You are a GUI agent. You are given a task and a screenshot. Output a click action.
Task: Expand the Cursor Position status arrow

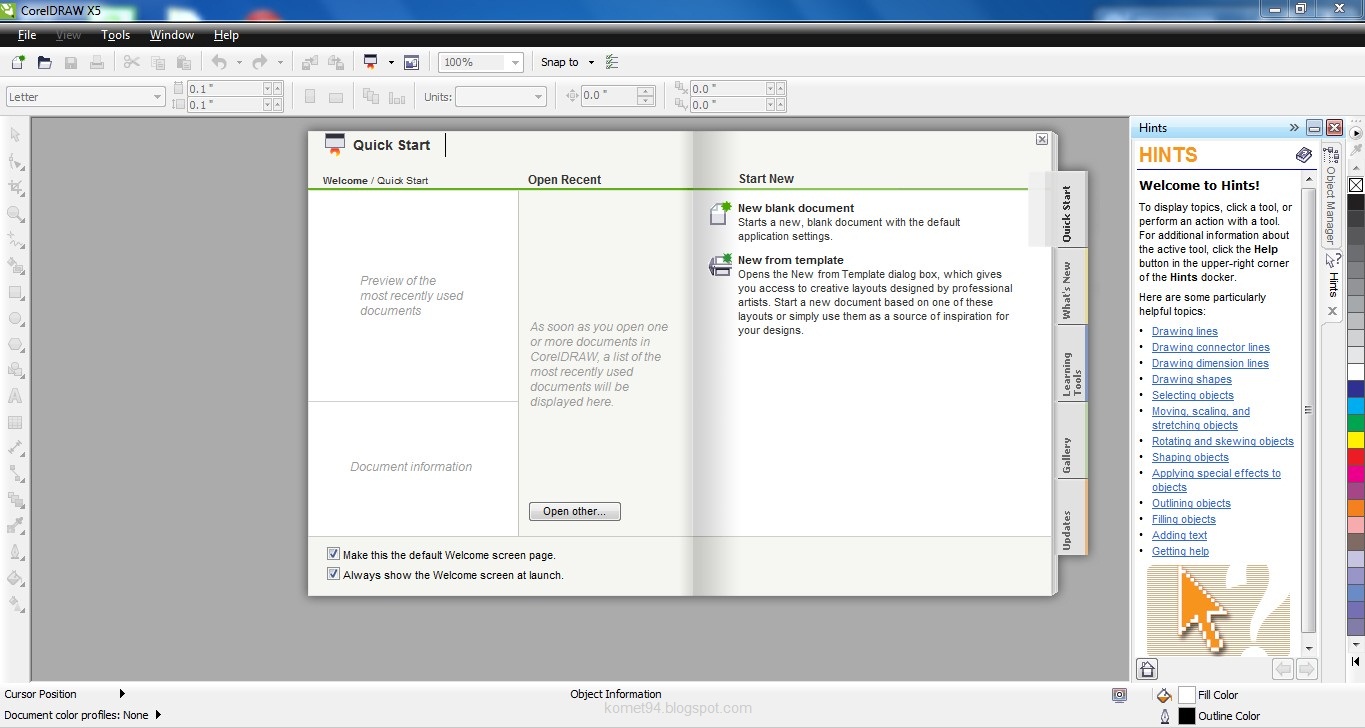[x=122, y=693]
